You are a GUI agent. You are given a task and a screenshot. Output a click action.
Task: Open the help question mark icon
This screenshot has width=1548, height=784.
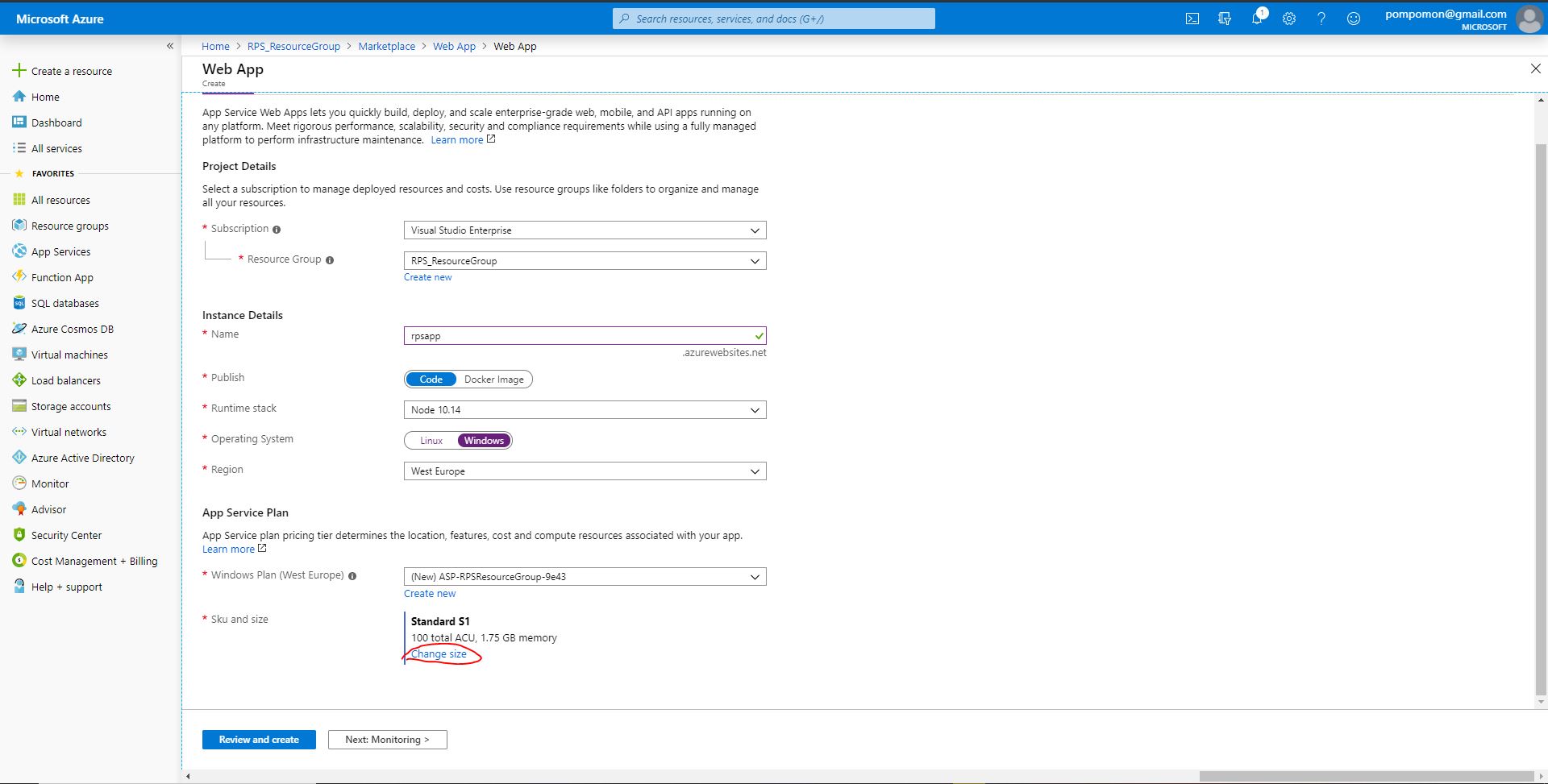pyautogui.click(x=1321, y=19)
